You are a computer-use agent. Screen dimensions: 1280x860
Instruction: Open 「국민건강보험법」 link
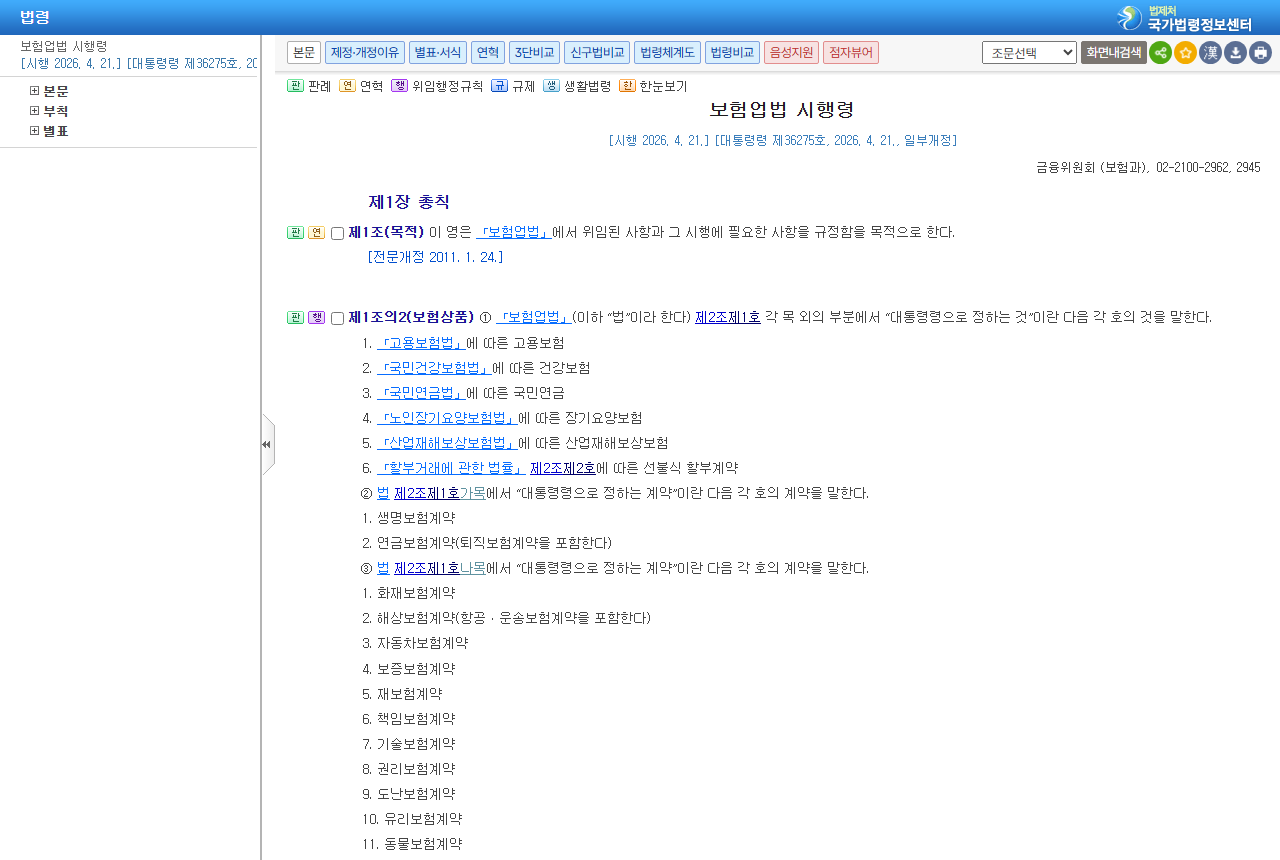coord(434,368)
